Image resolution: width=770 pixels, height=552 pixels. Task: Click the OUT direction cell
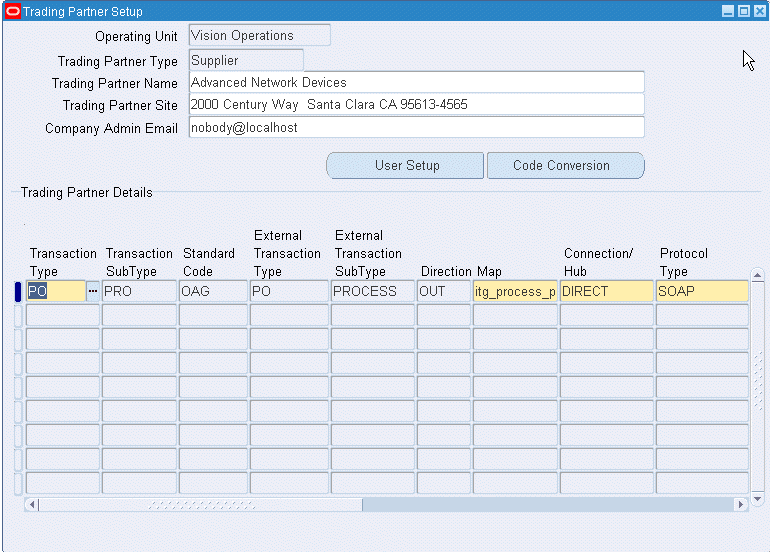pos(444,291)
